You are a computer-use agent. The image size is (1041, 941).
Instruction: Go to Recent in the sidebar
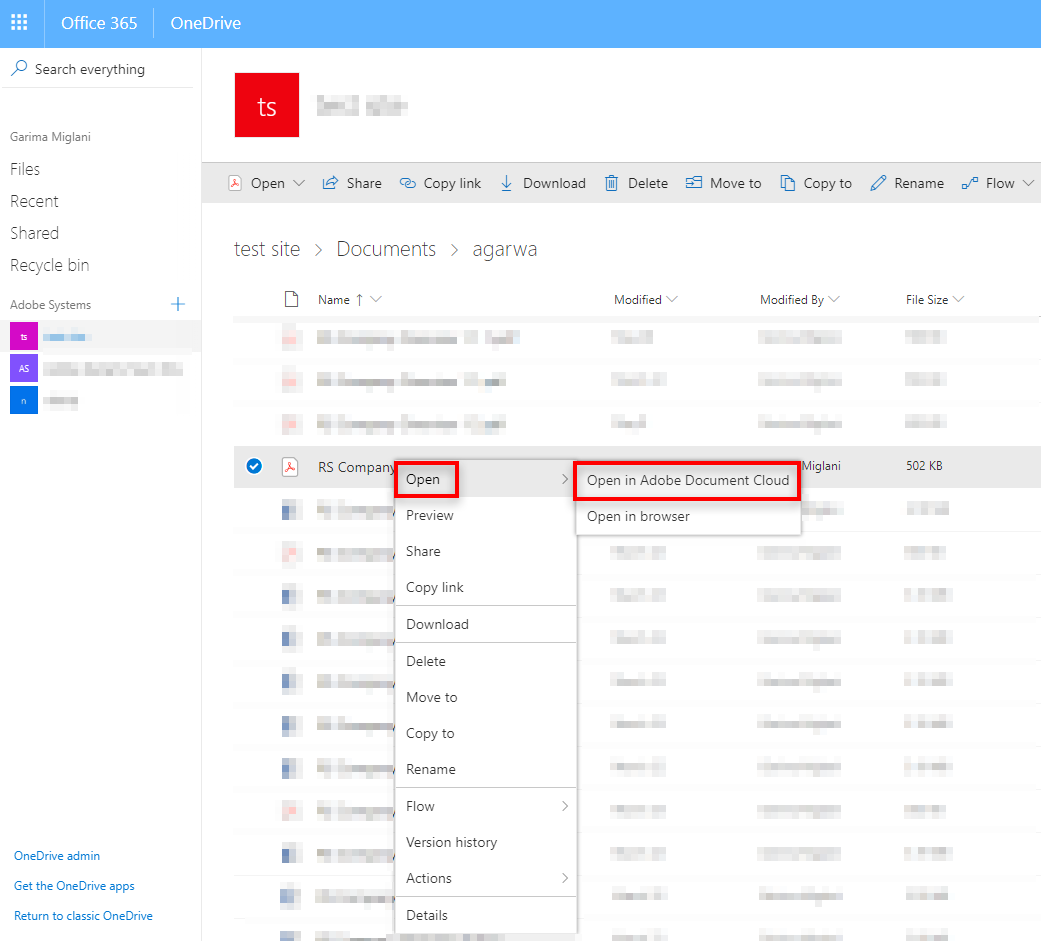[x=35, y=201]
